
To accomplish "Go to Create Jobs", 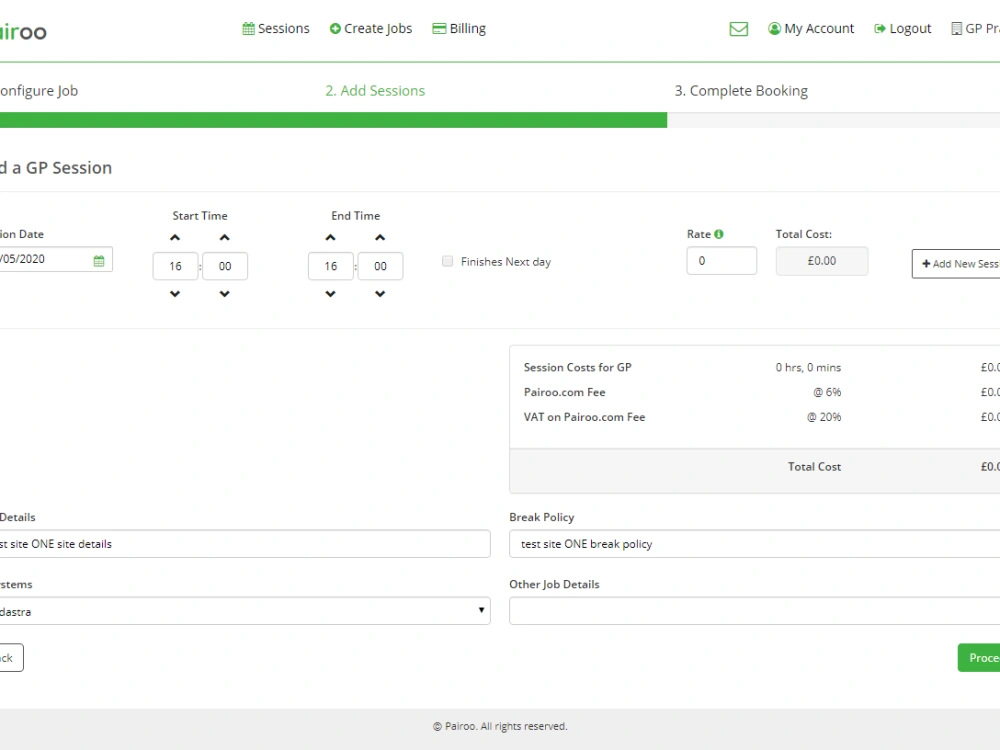I will point(371,29).
